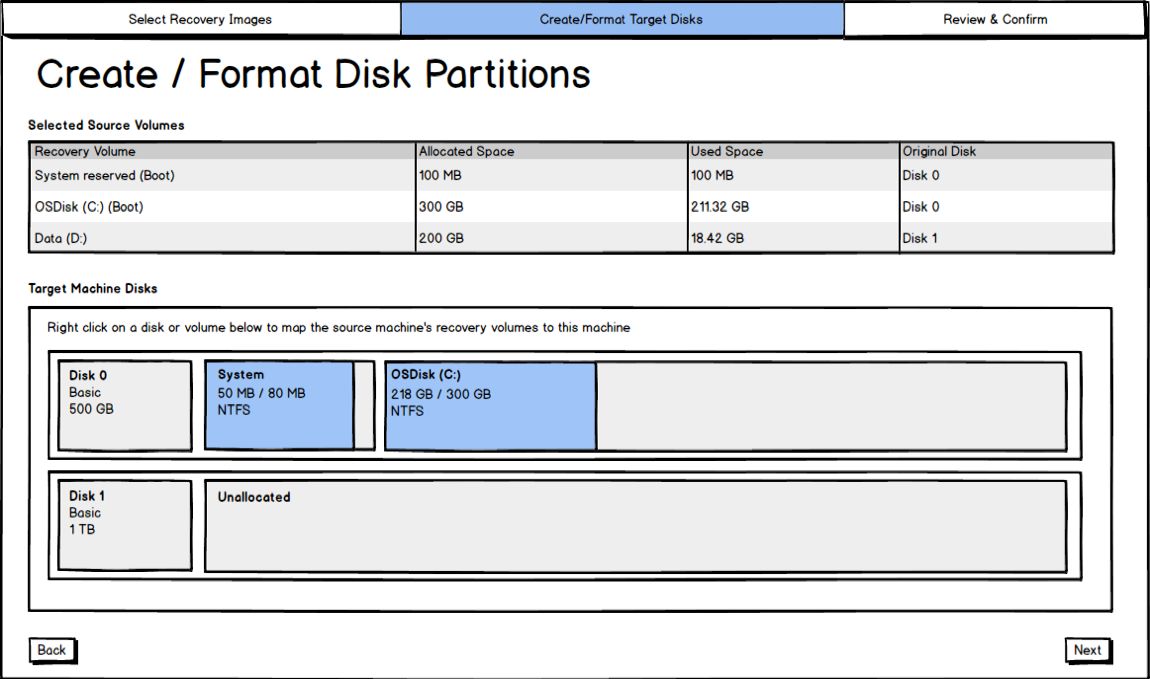Click the Allocated Space column header

[x=548, y=151]
